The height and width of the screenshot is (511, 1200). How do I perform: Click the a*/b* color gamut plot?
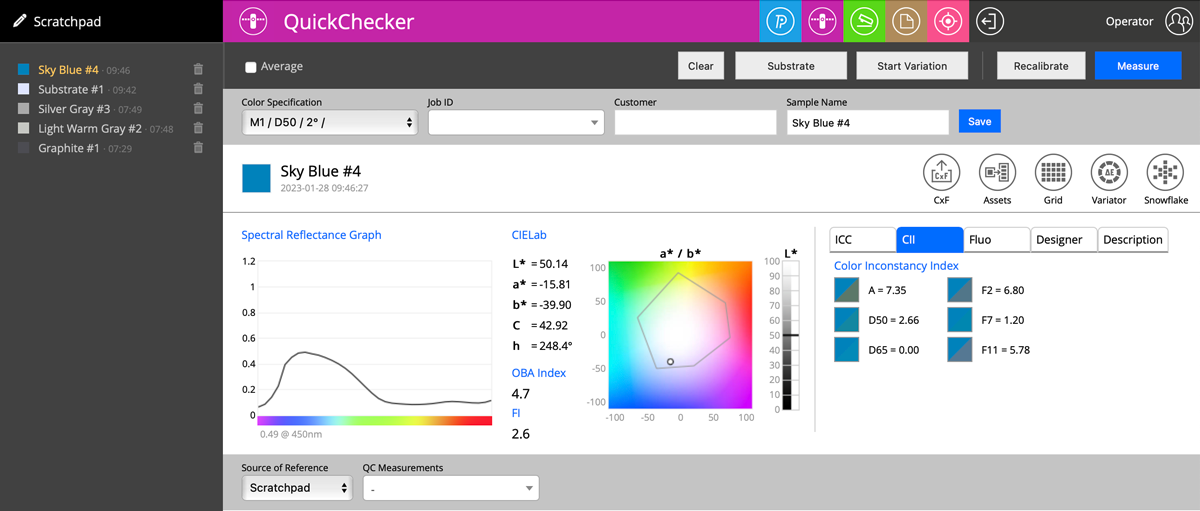pyautogui.click(x=680, y=334)
